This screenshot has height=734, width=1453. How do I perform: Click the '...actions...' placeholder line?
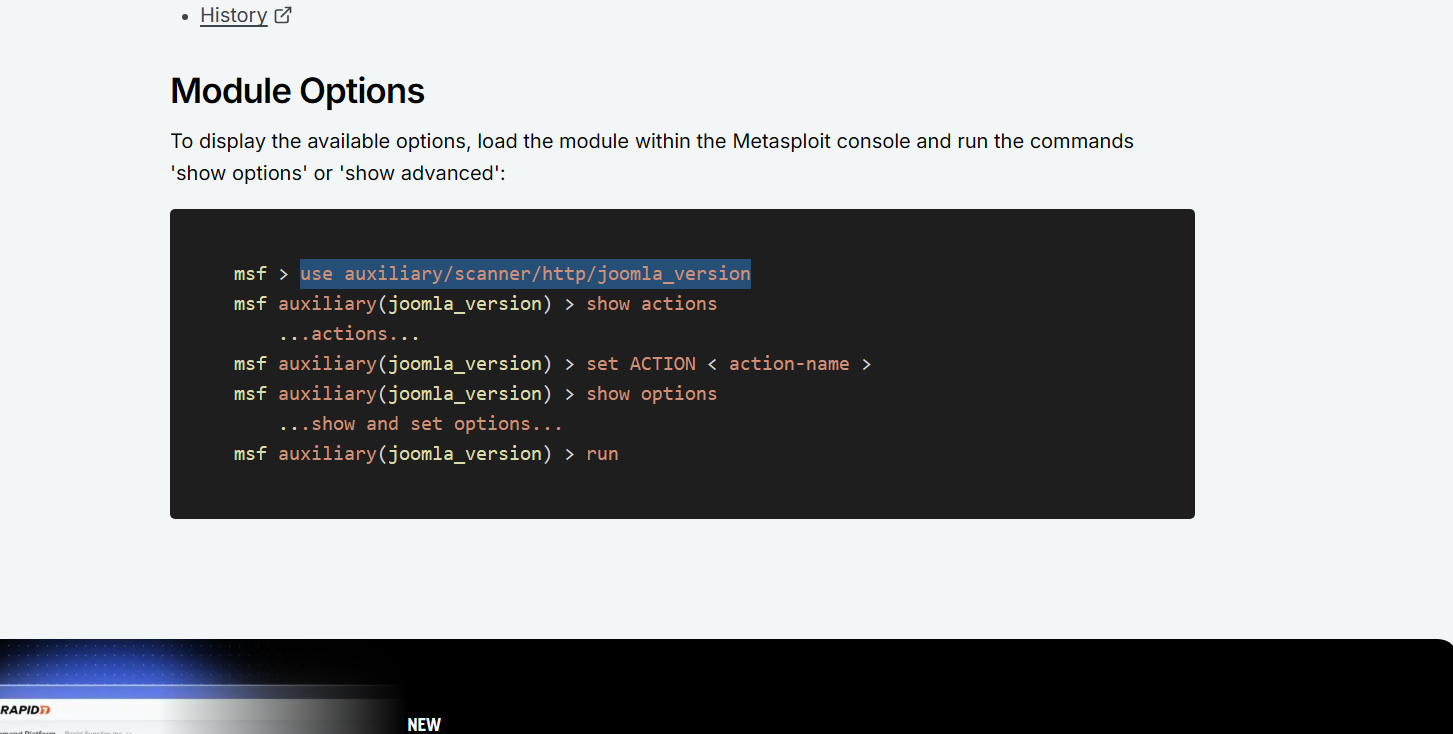pos(349,333)
